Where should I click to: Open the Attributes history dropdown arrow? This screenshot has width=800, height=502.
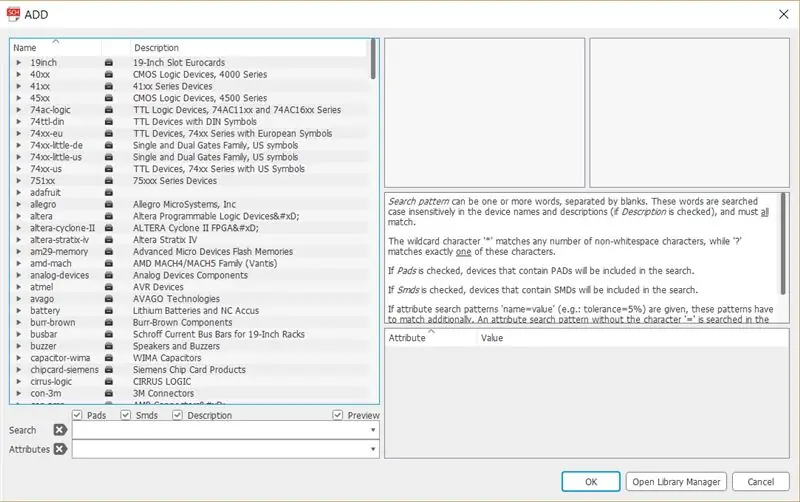tap(373, 449)
